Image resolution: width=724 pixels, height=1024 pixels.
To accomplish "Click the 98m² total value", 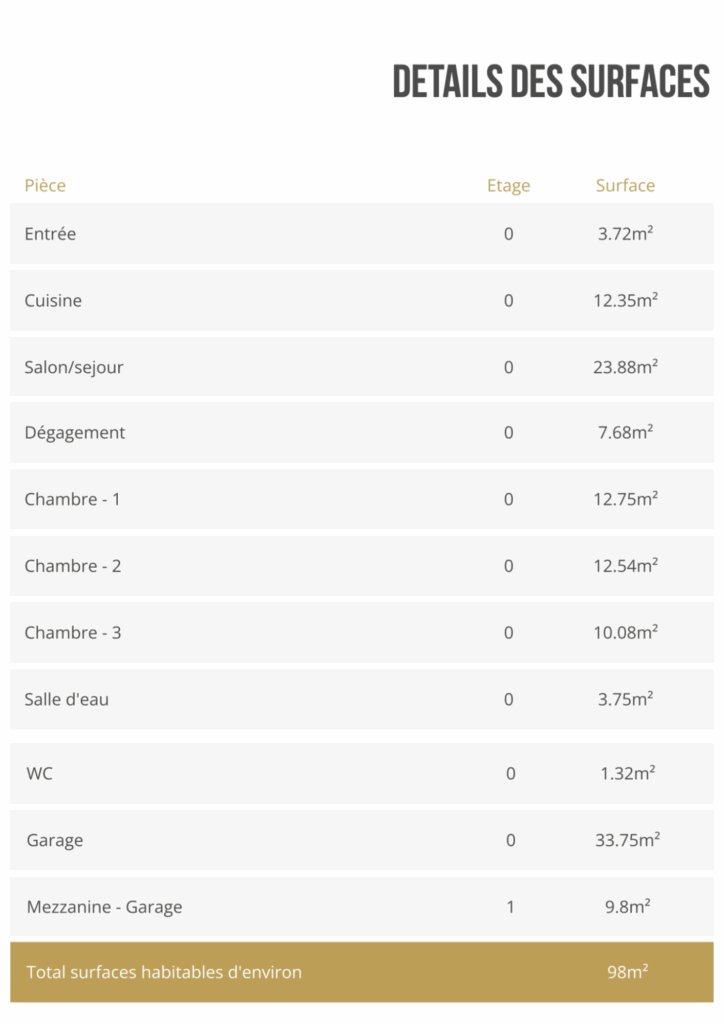I will coord(627,972).
